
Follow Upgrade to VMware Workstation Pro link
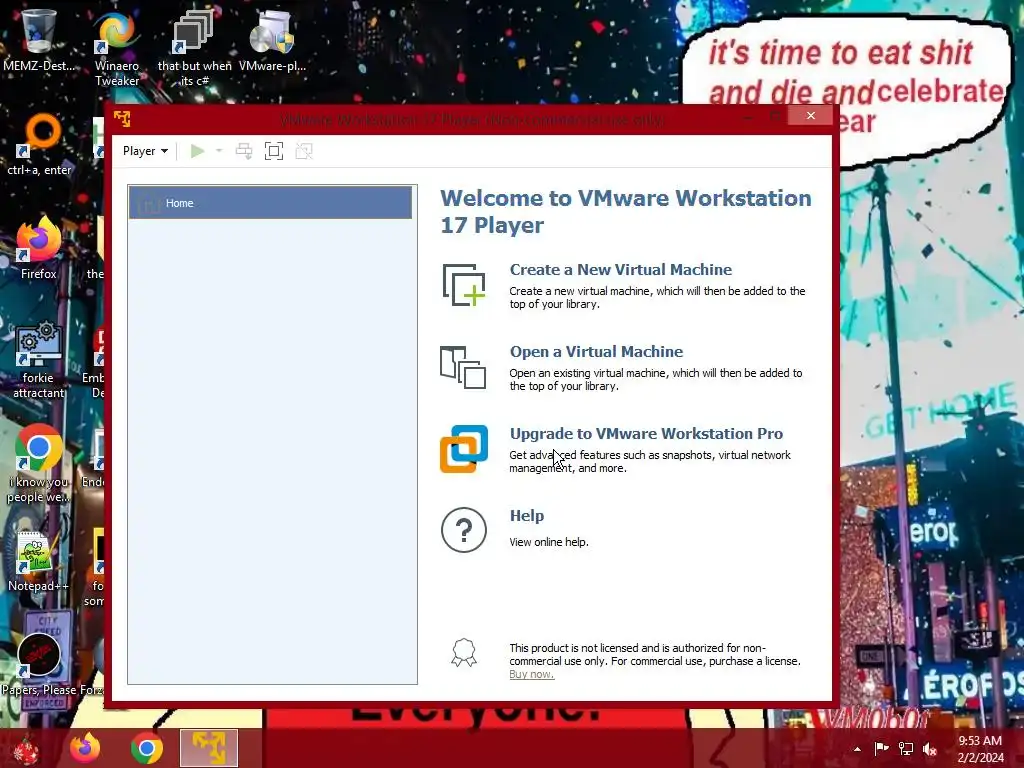tap(646, 434)
